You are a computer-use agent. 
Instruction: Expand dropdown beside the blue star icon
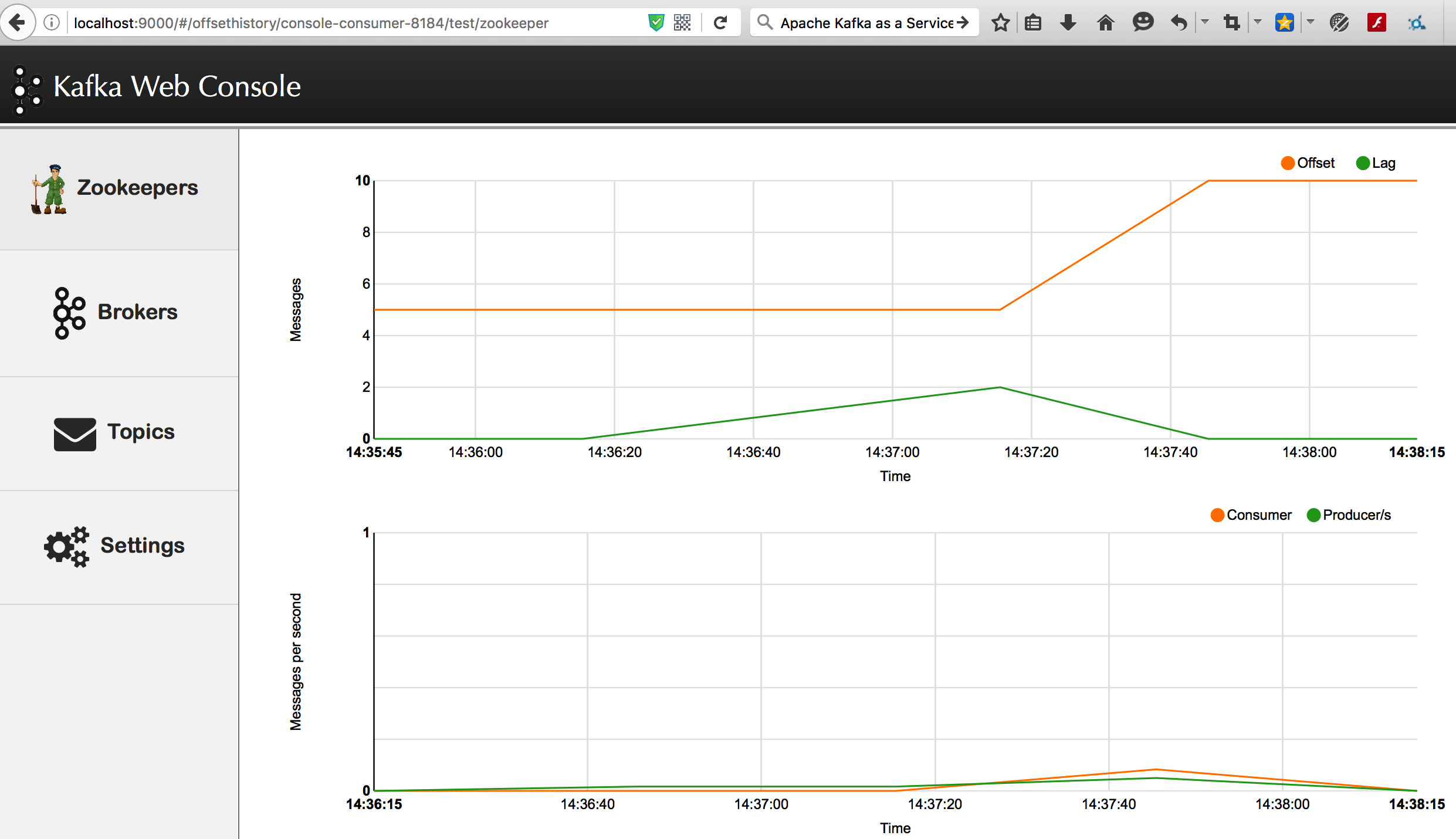1311,22
